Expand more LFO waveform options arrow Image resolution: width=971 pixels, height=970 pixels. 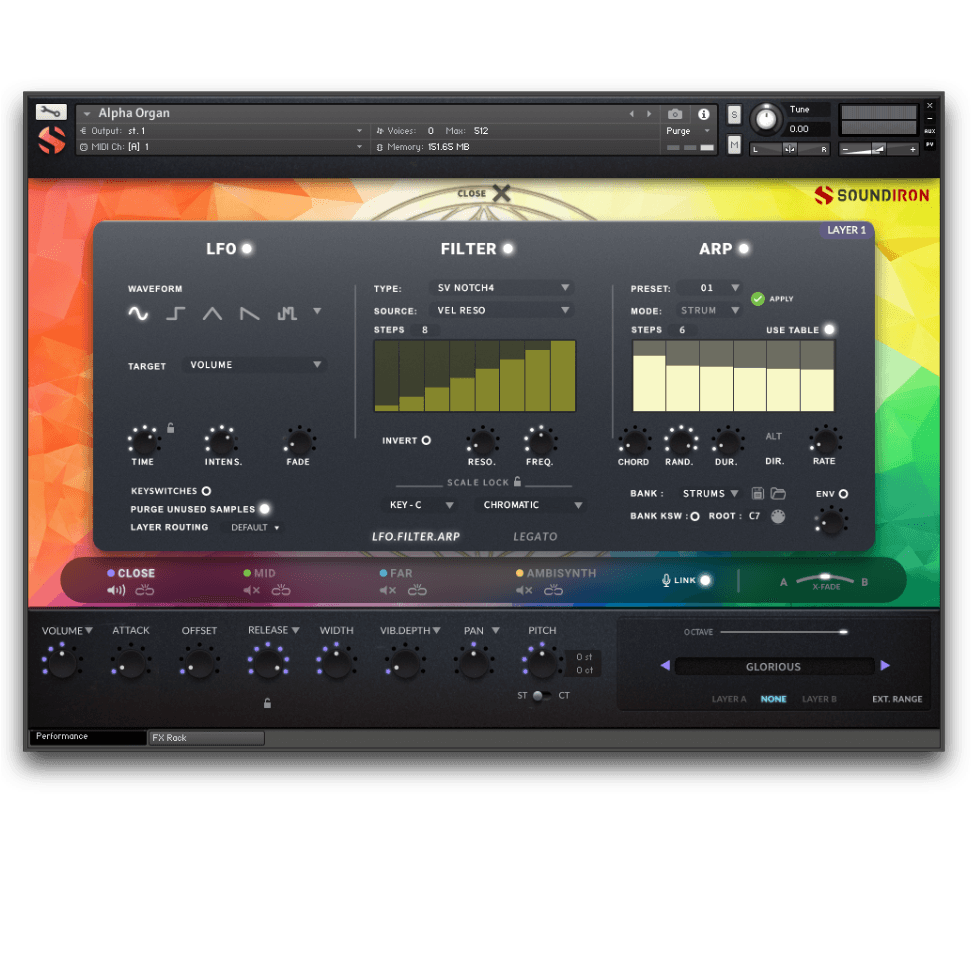coord(317,311)
